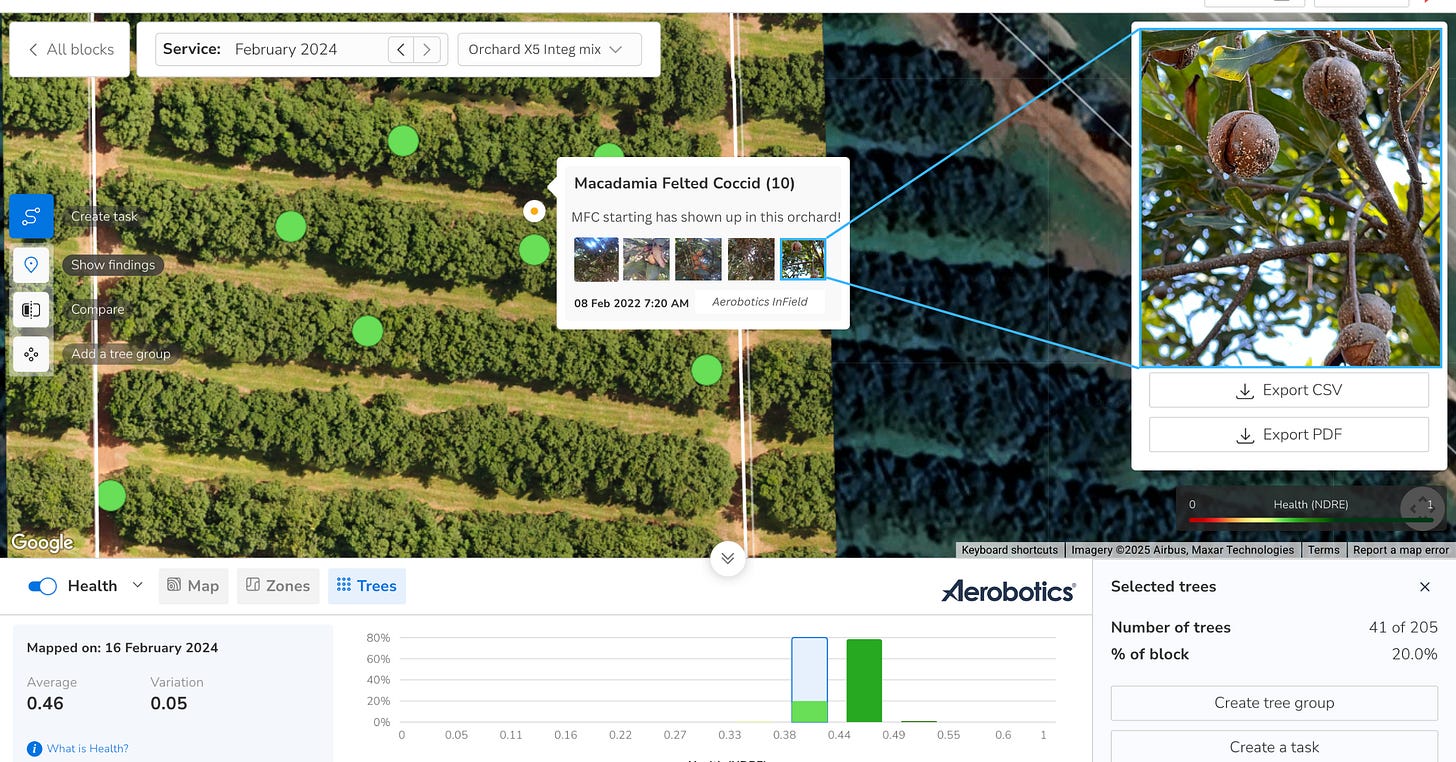Click the Average 0.46 value
Screen dimensions: 1456x762
click(45, 703)
